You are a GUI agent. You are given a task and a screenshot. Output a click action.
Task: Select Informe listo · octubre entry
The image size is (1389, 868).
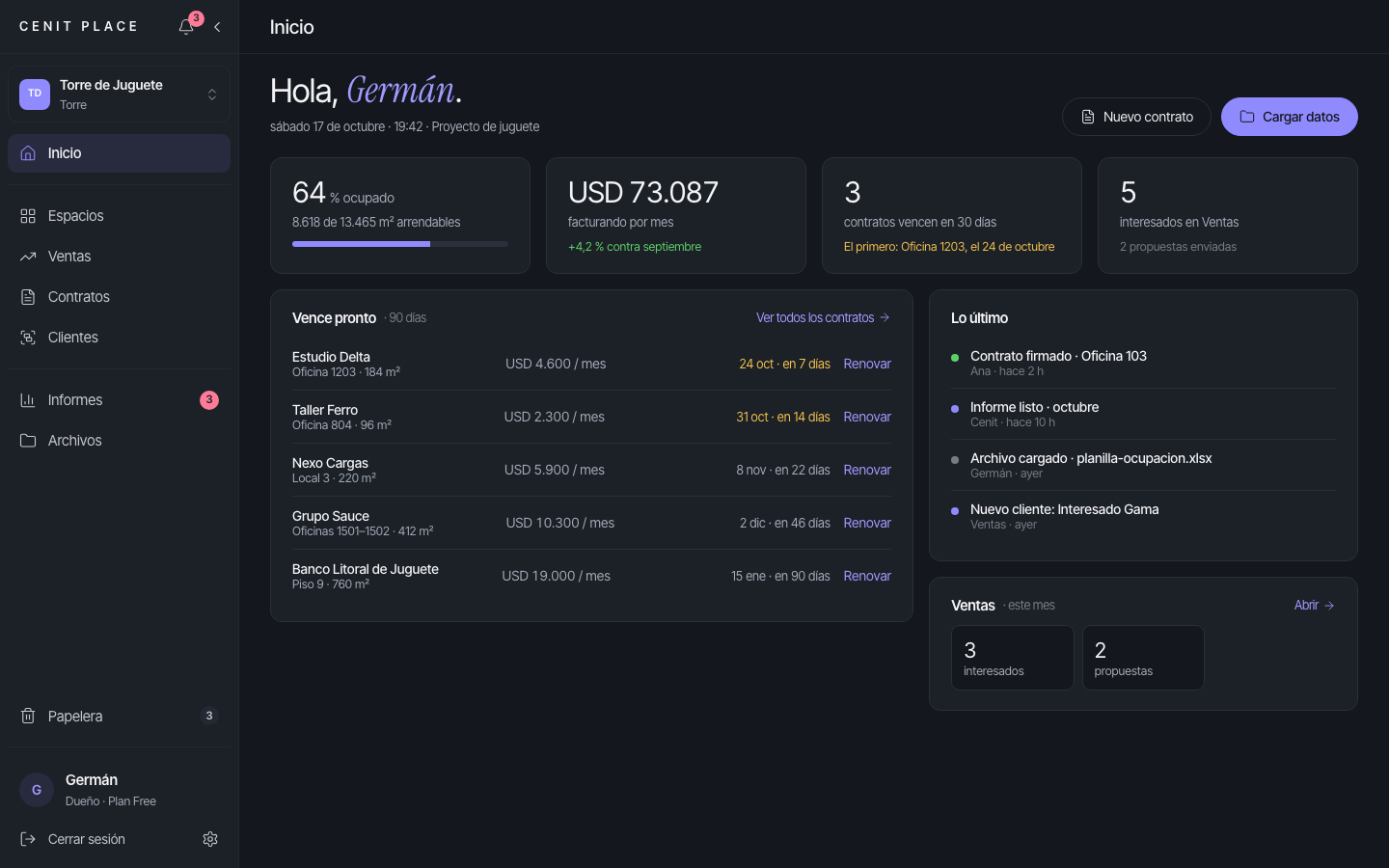coord(1143,414)
